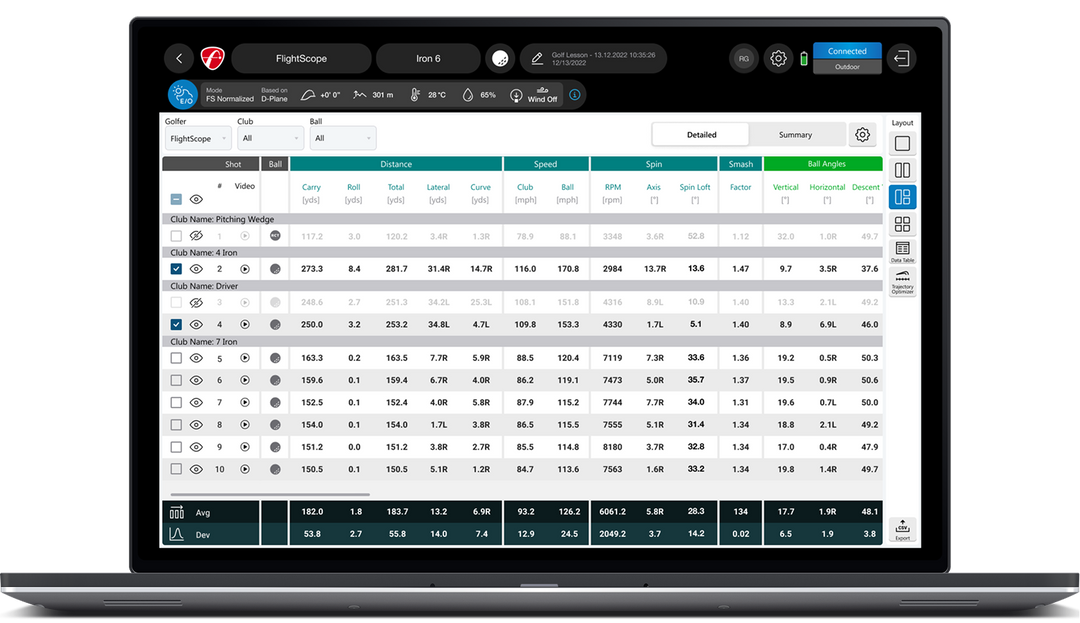Check the checkbox for shot 5

pos(176,358)
